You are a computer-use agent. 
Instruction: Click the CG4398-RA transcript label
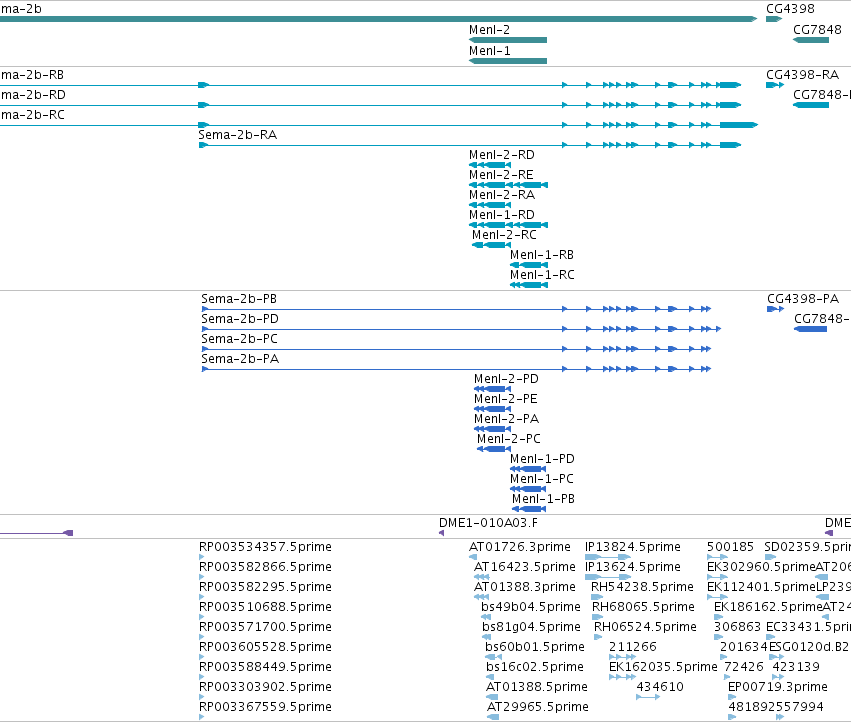click(x=802, y=74)
